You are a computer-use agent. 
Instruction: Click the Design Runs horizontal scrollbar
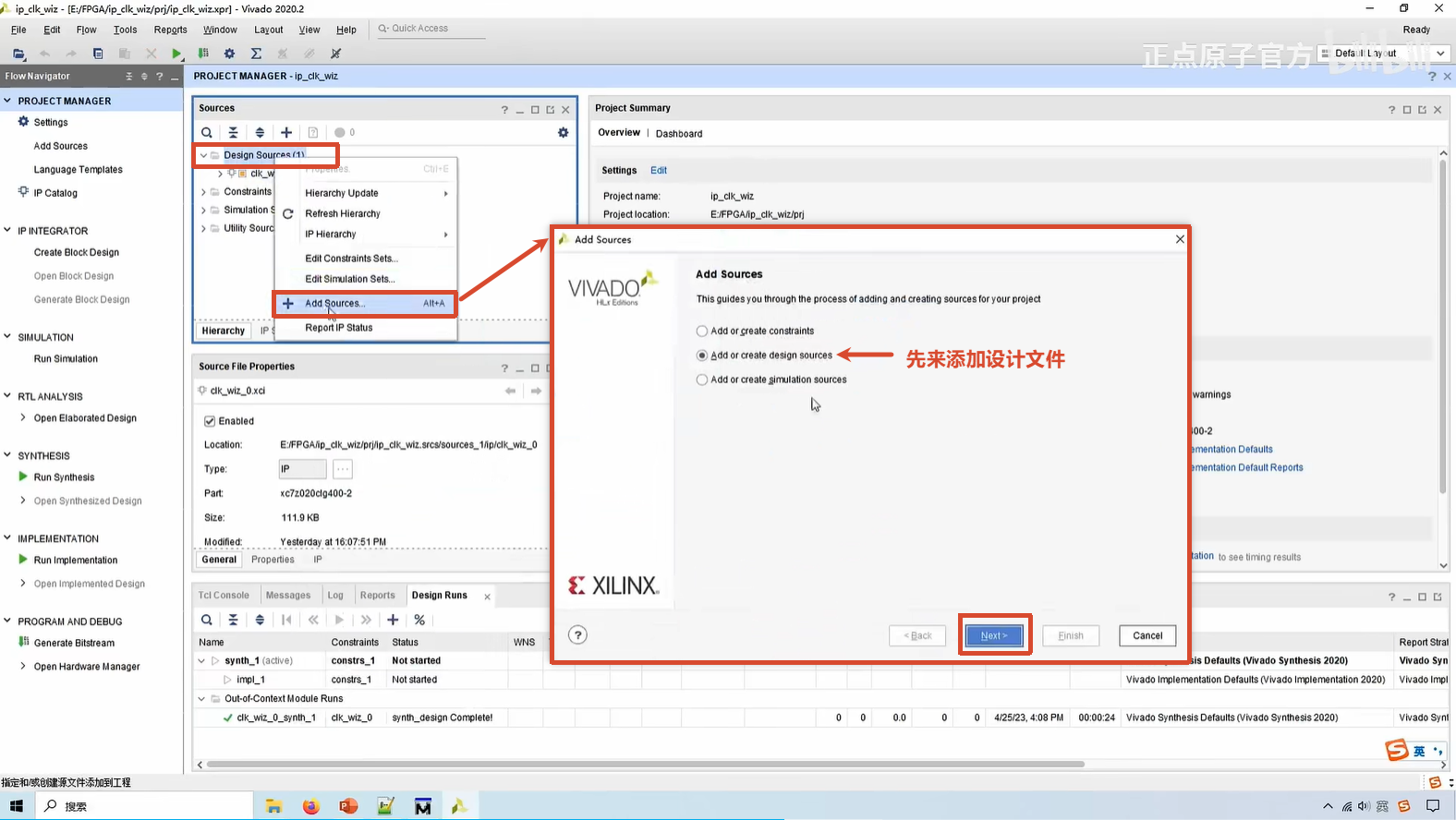tap(645, 765)
